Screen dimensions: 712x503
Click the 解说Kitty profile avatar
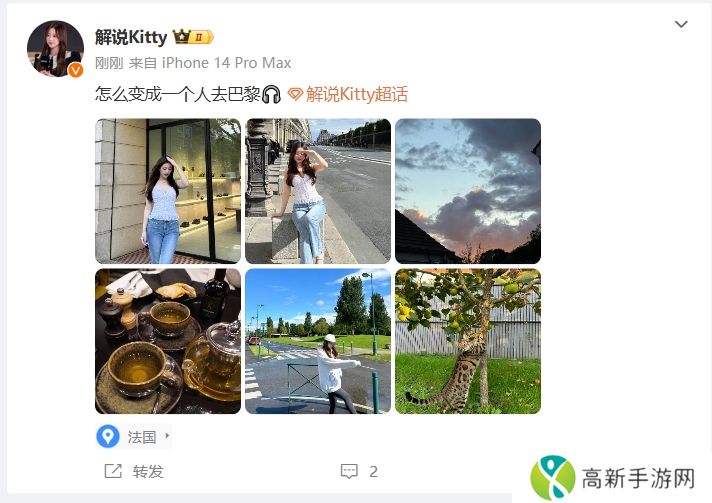[x=55, y=49]
